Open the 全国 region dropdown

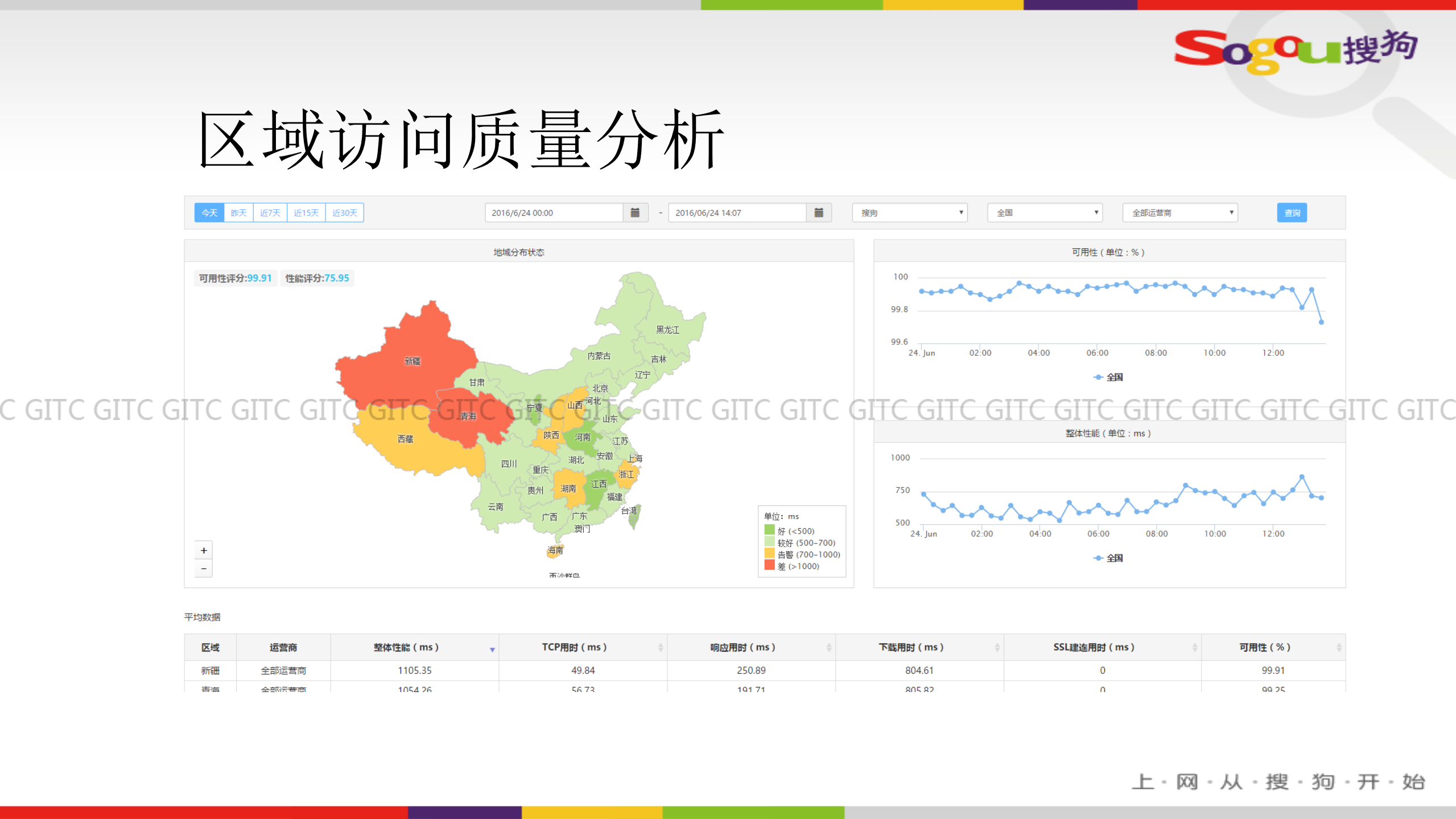[1044, 212]
